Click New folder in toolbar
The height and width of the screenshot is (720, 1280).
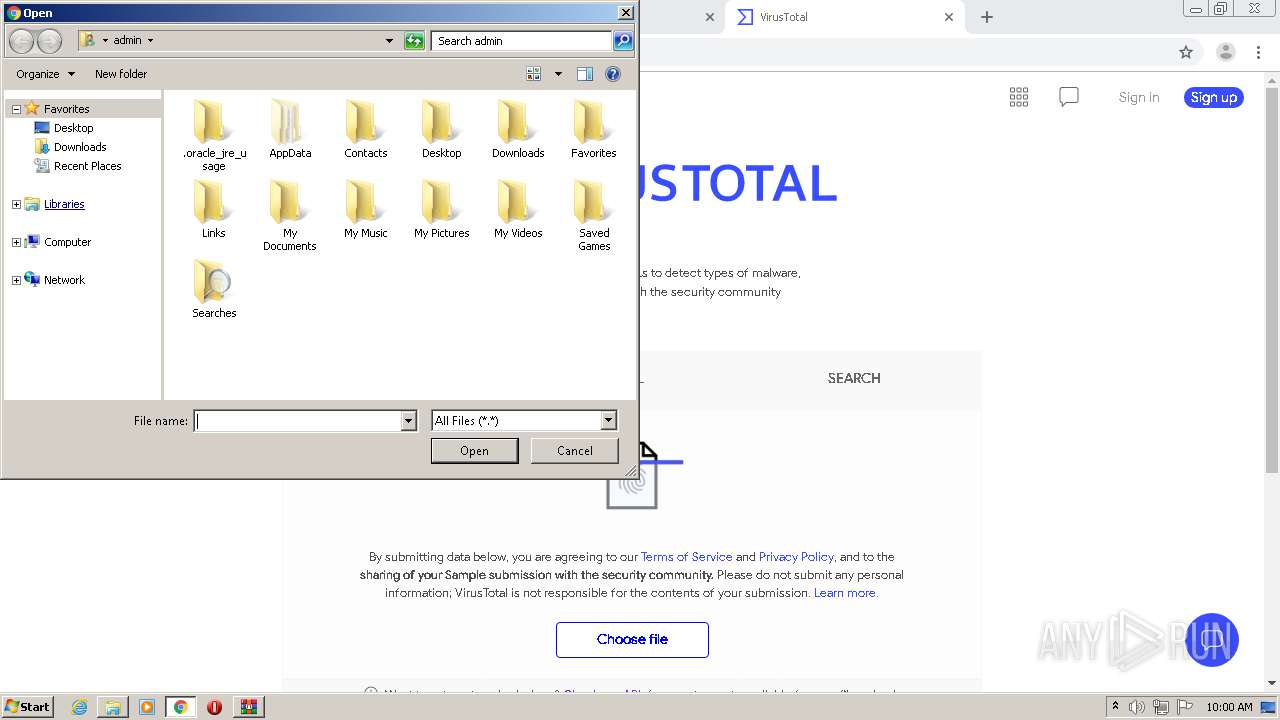121,74
